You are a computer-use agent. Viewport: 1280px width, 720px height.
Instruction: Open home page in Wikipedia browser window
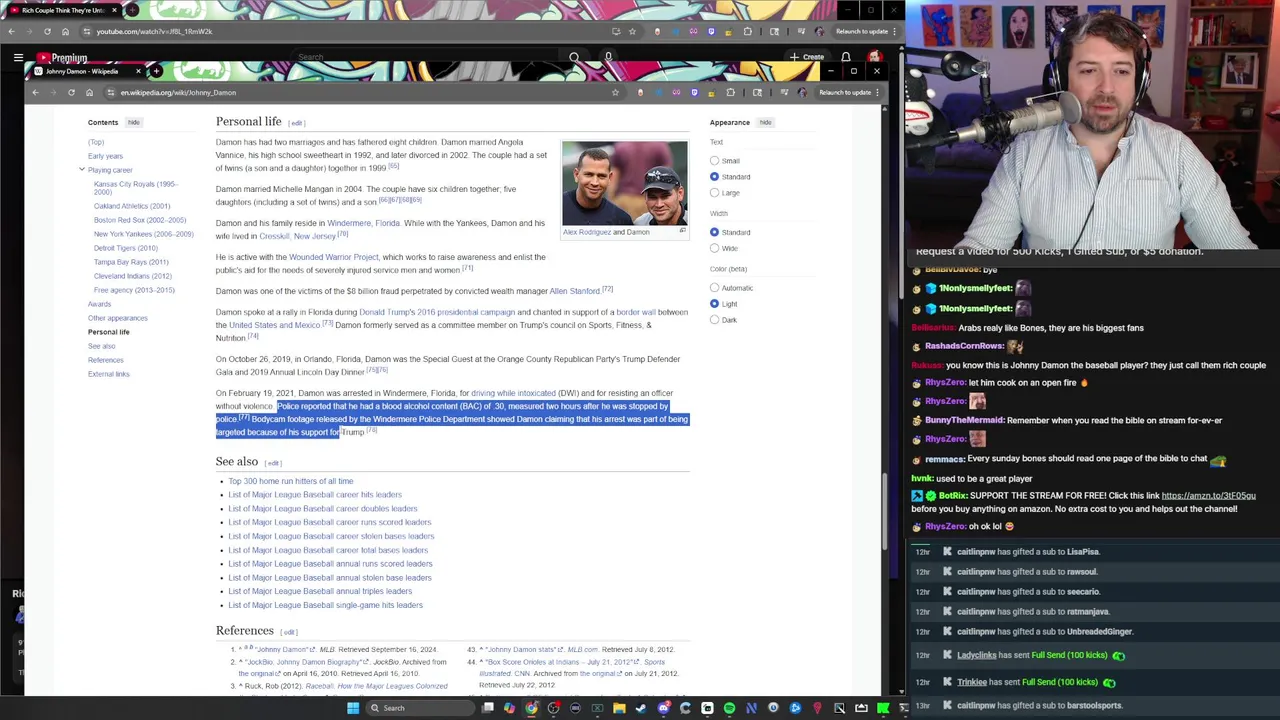pos(89,92)
